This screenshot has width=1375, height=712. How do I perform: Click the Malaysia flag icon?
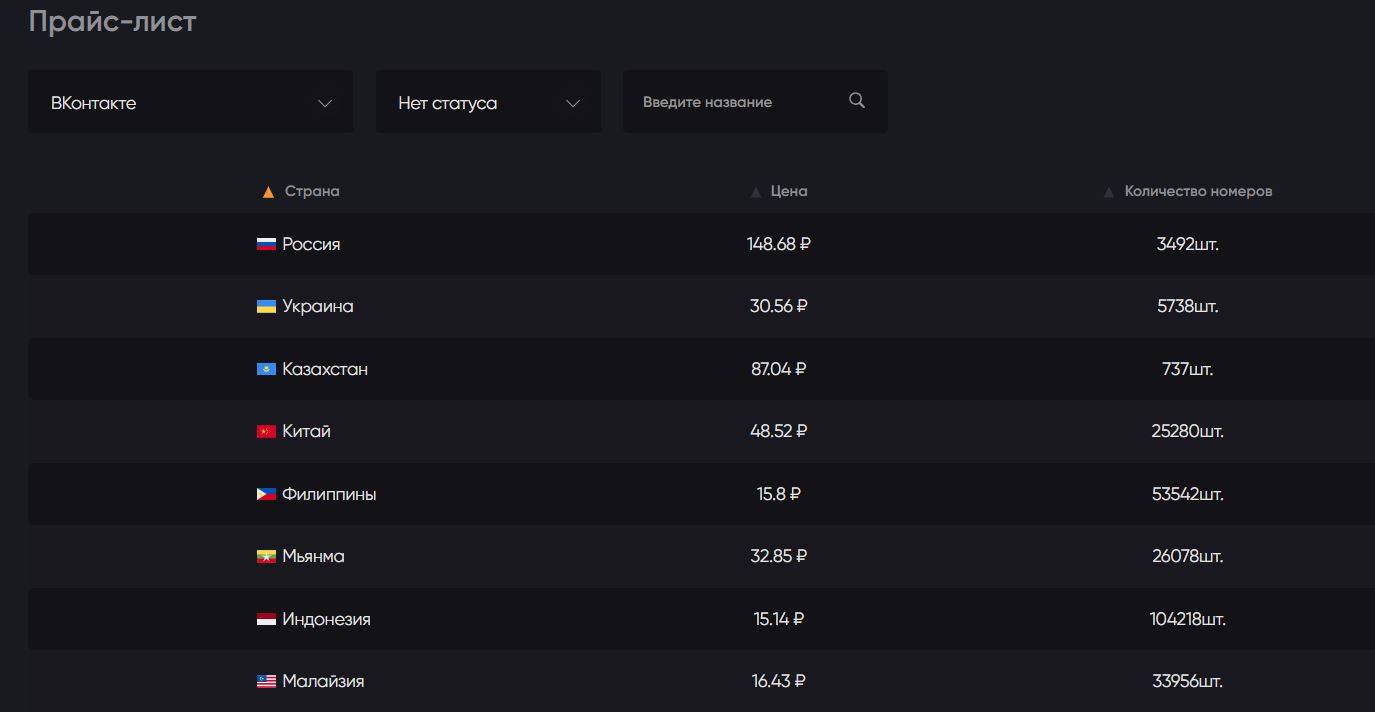[x=266, y=682]
